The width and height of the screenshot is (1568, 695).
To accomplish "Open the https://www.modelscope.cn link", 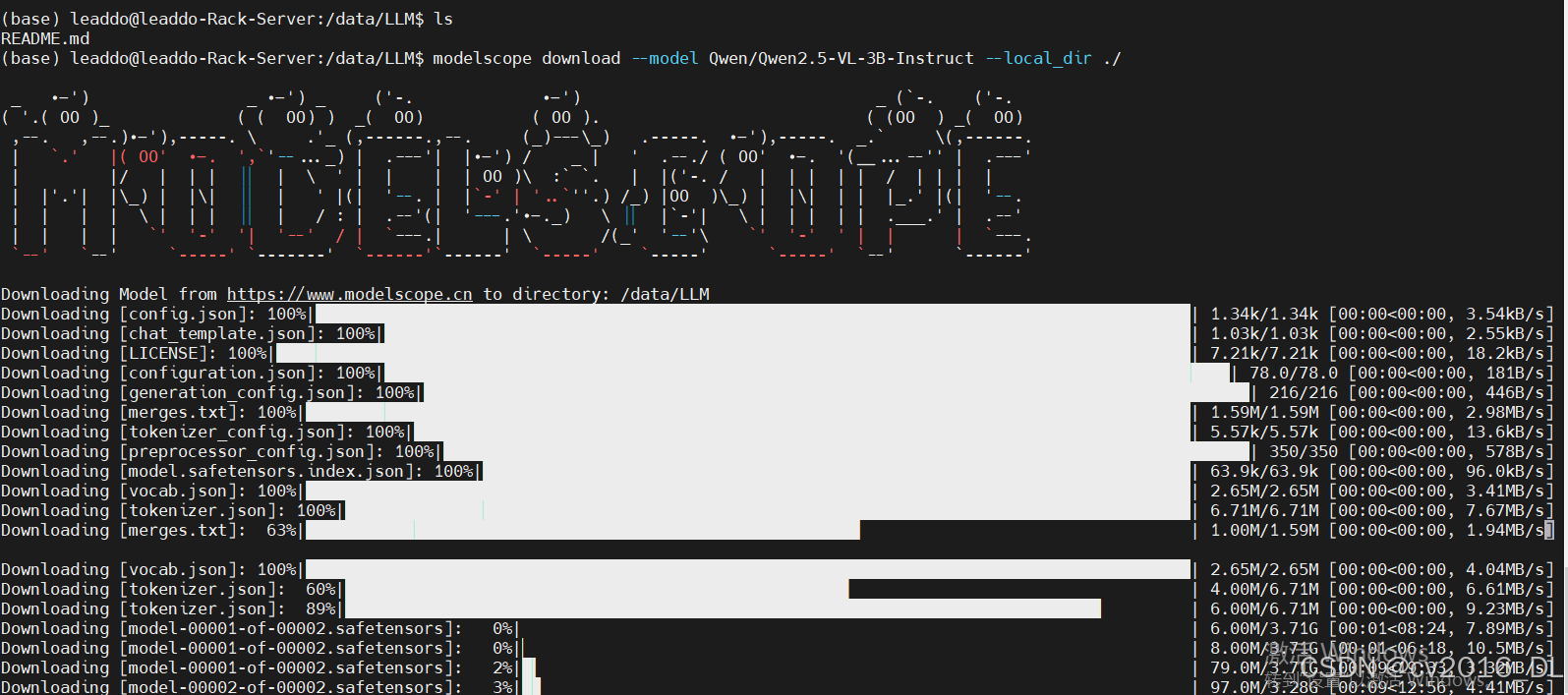I will tap(349, 294).
